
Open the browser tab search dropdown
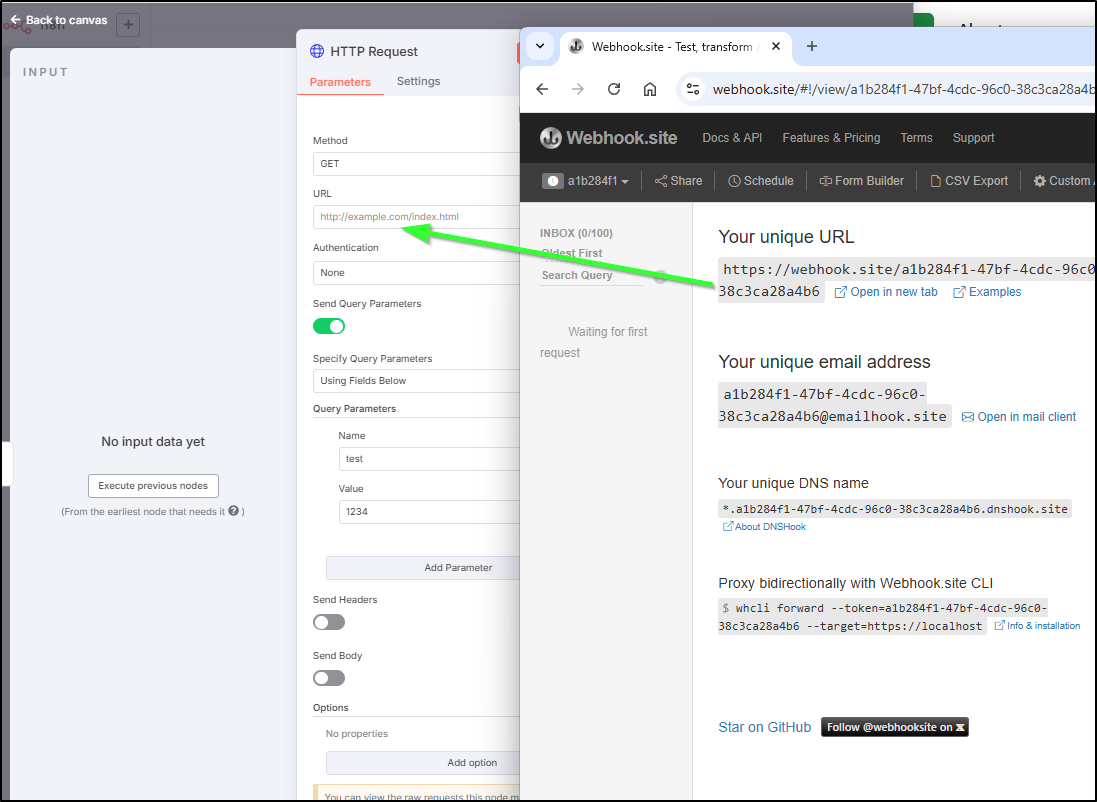tap(540, 46)
